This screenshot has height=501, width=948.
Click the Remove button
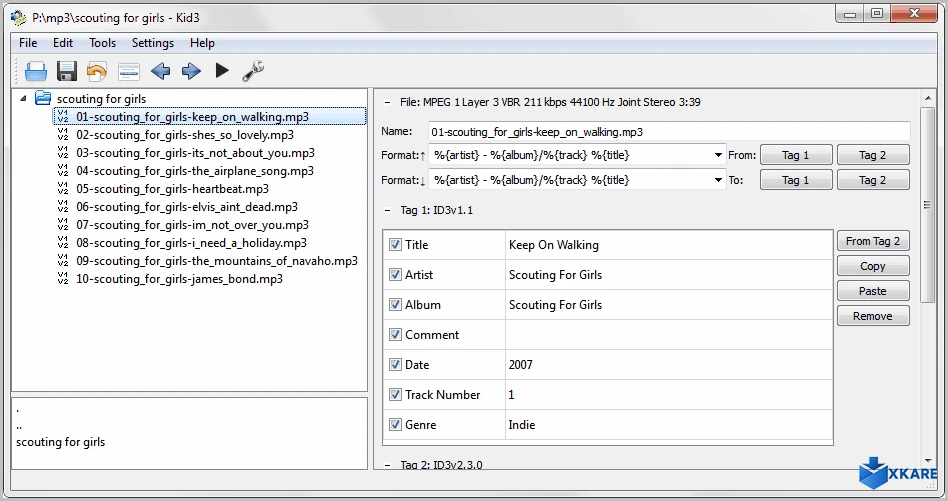(x=873, y=316)
